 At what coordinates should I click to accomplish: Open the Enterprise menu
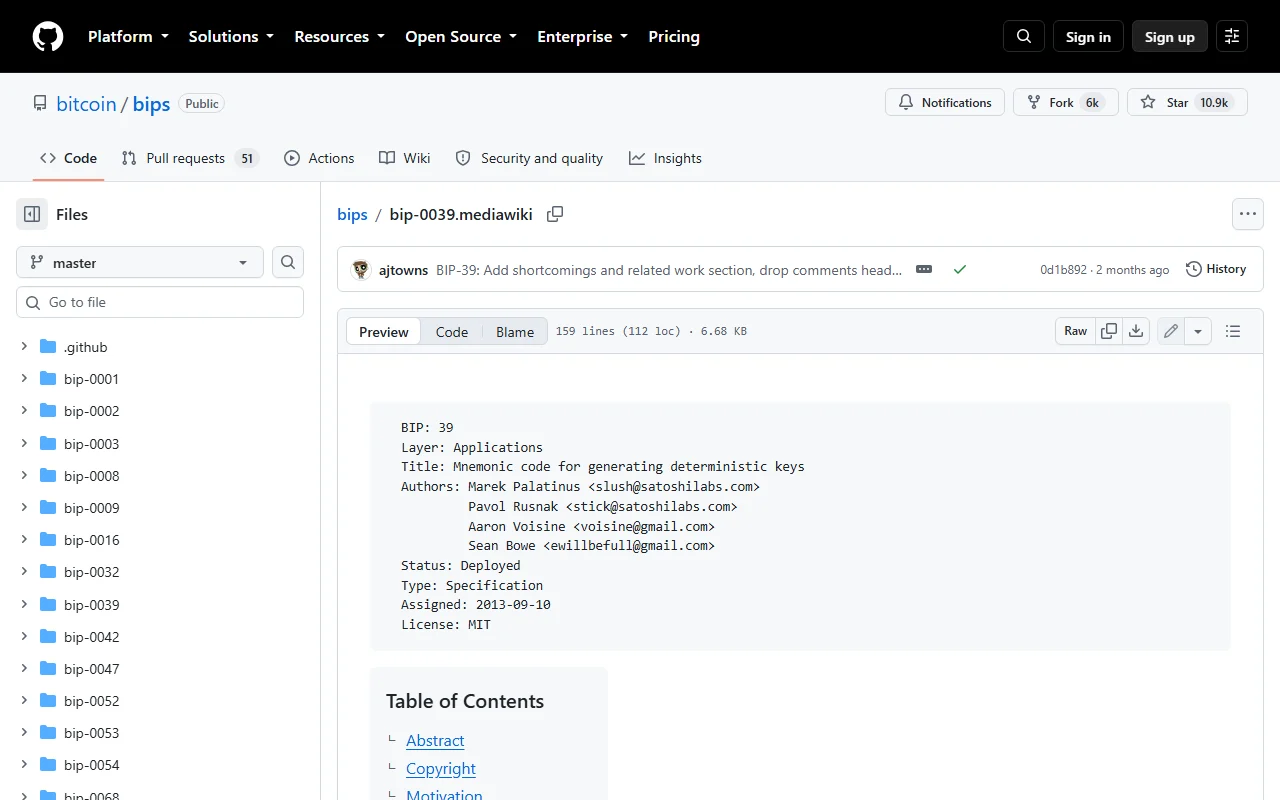coord(582,36)
